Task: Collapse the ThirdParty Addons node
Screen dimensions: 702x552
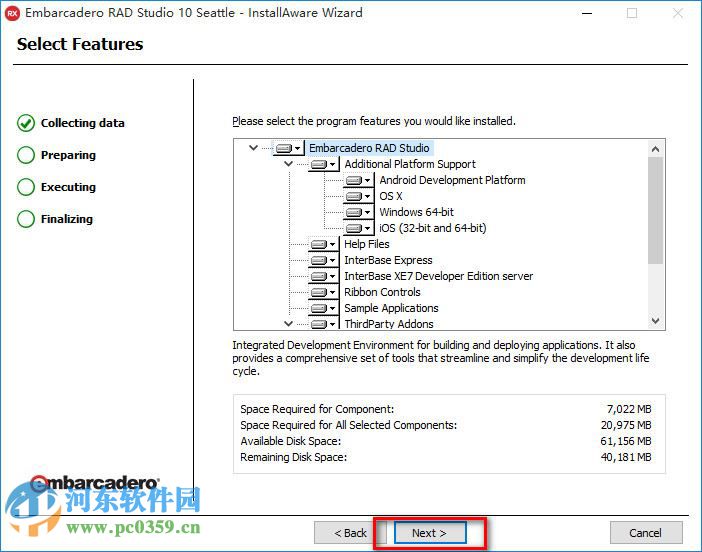Action: 289,323
